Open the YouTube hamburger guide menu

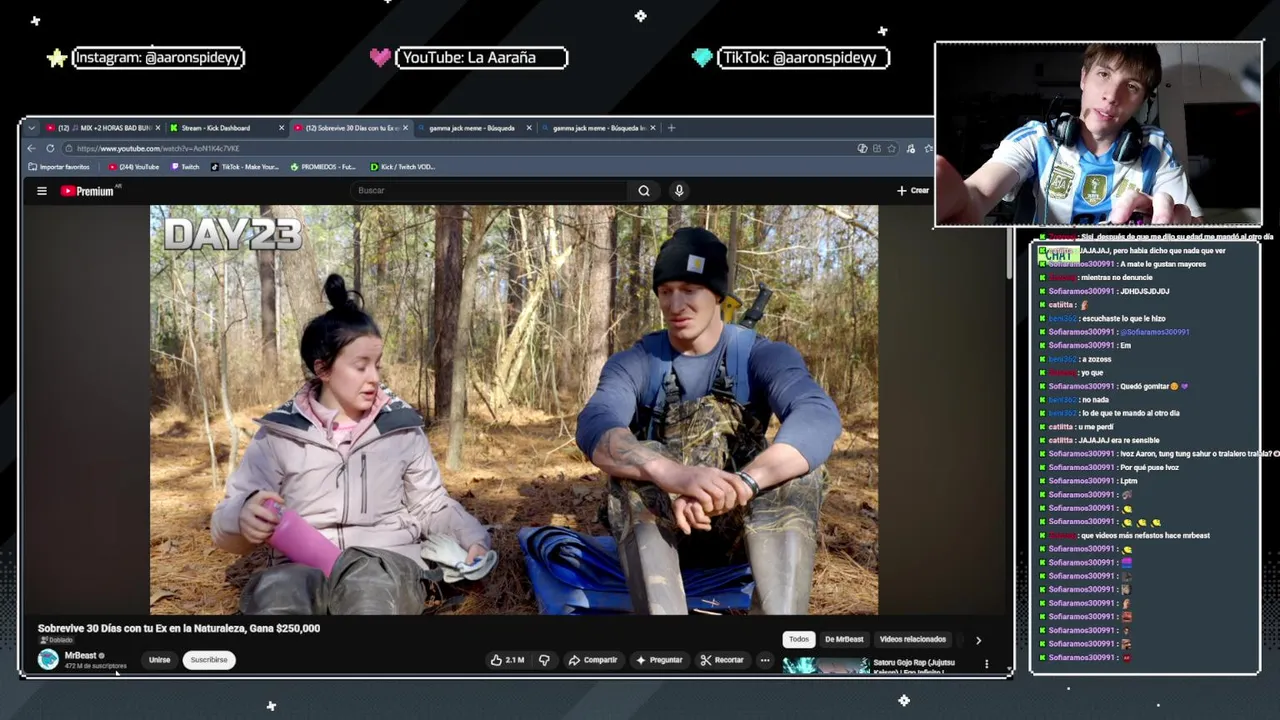tap(42, 191)
